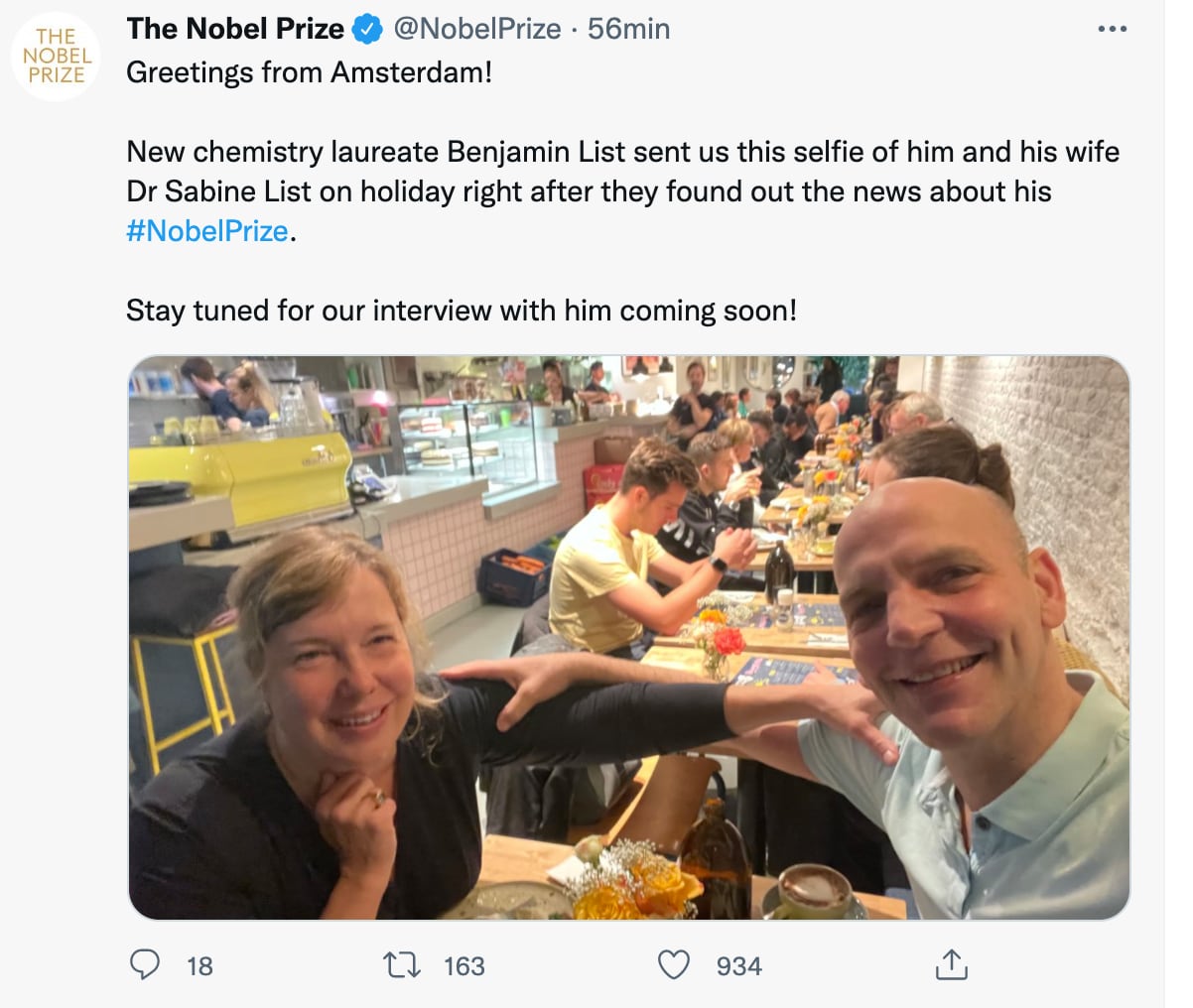This screenshot has height=1008, width=1193.
Task: Like the tweet with the heart icon
Action: 674,964
